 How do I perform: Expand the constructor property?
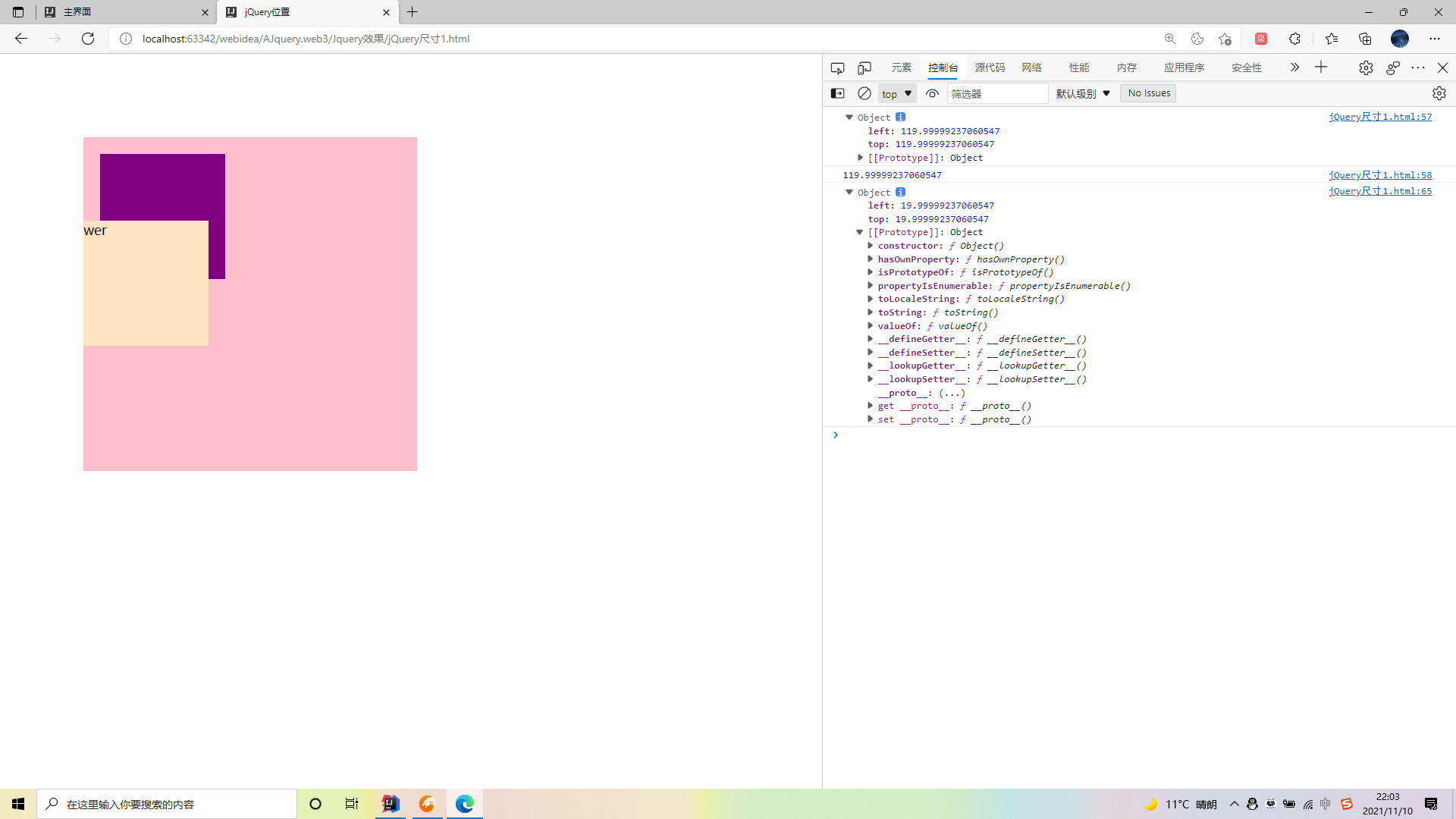[871, 246]
